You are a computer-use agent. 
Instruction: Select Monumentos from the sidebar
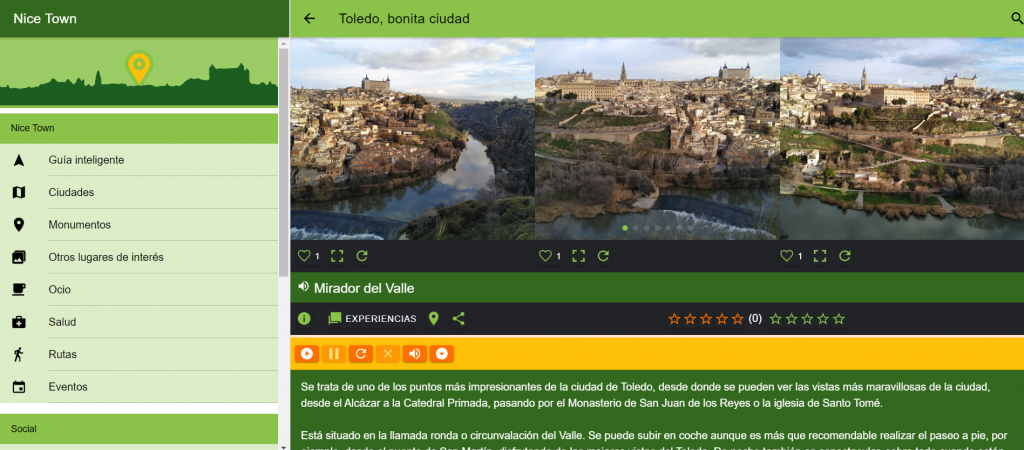coord(79,225)
